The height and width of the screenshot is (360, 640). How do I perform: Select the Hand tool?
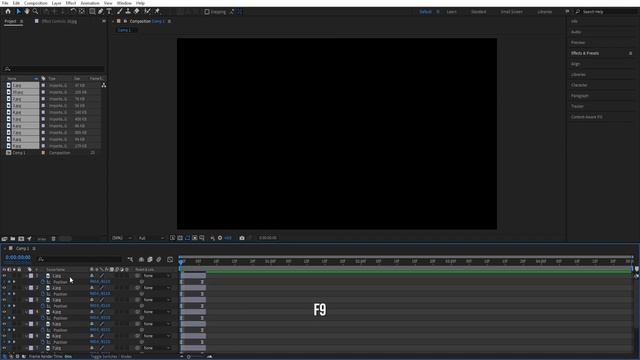click(x=27, y=11)
